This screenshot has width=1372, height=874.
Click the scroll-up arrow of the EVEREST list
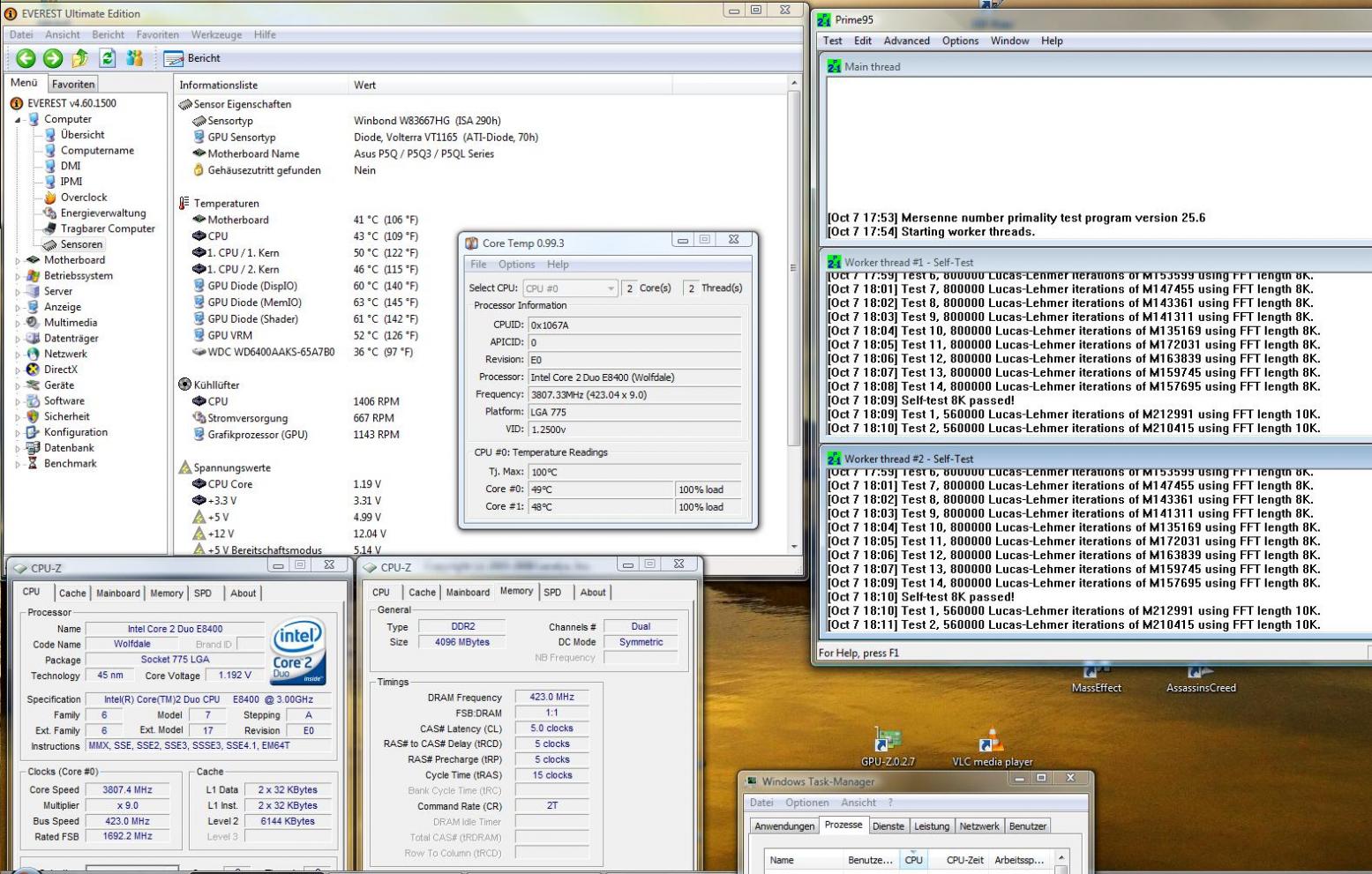coord(794,83)
